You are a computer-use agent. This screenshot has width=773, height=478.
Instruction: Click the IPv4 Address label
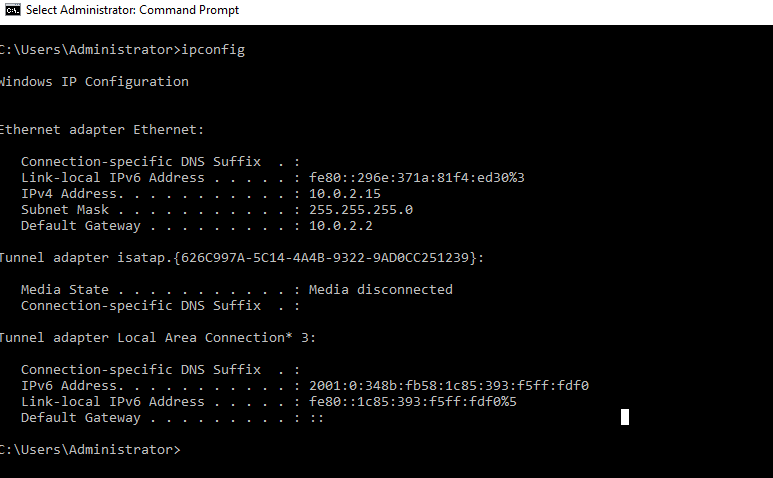coord(67,193)
